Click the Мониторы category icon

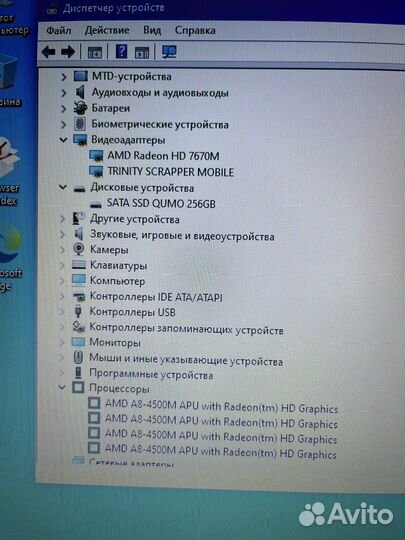tap(78, 342)
